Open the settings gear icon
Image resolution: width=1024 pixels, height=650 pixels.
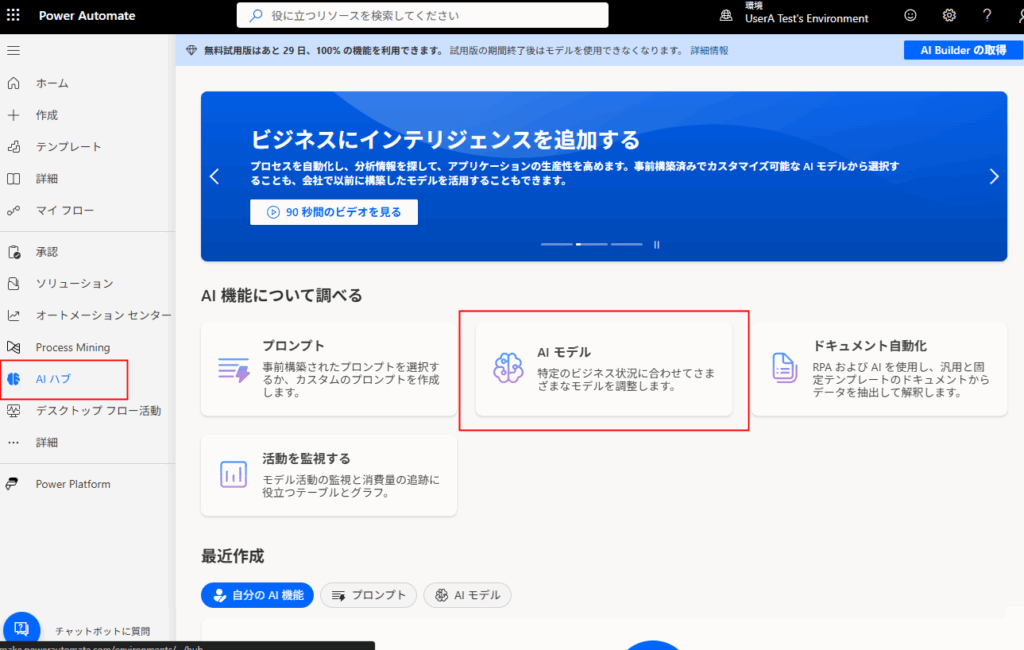click(949, 15)
